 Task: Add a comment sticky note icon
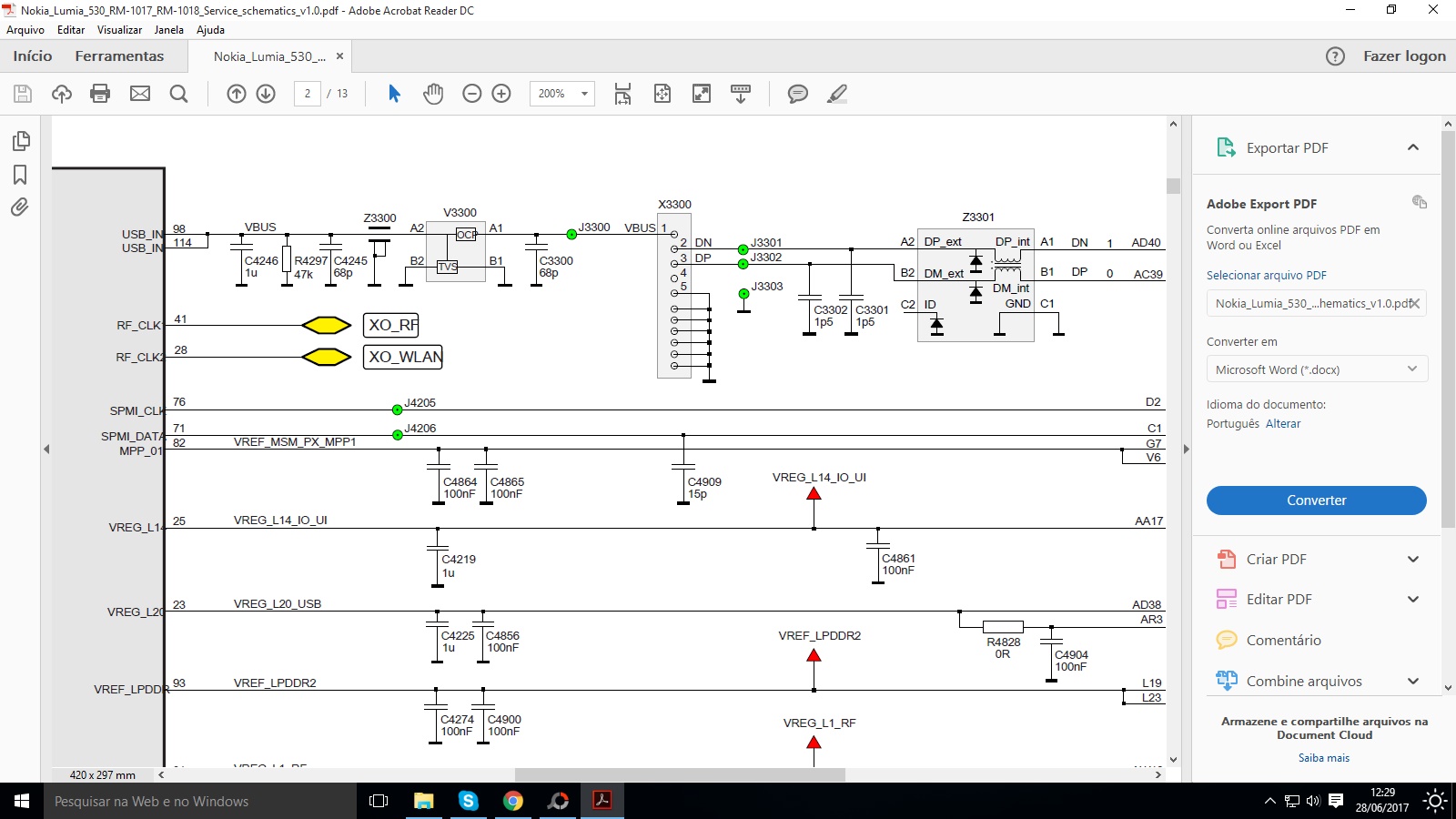pyautogui.click(x=798, y=94)
